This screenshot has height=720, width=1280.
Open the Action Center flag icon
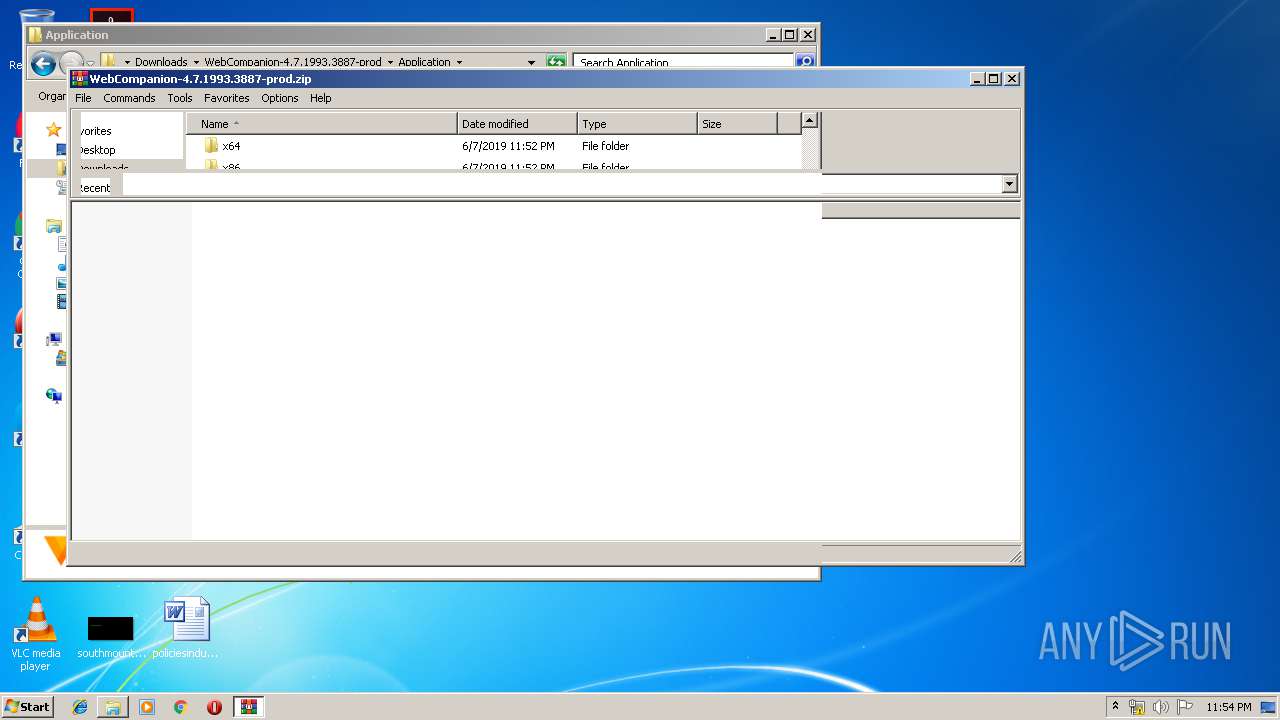[x=1185, y=707]
